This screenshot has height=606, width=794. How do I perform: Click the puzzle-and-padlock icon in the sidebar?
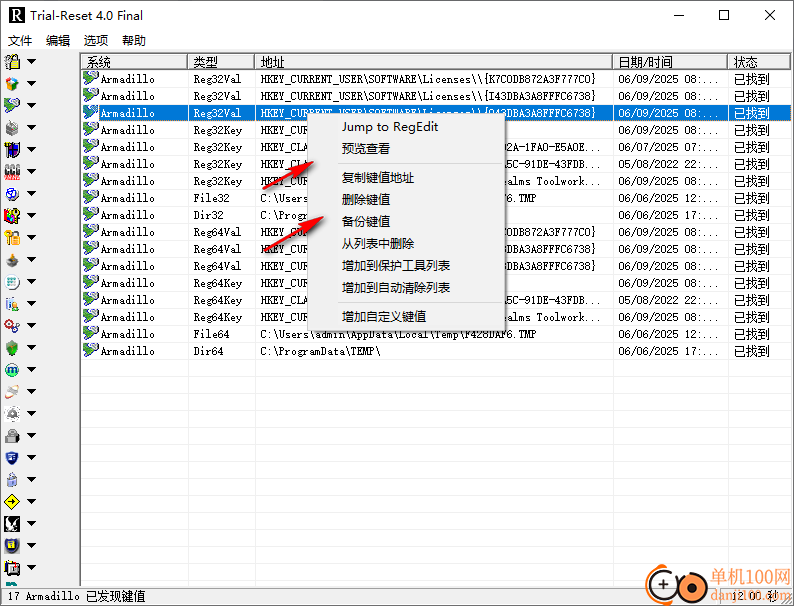tap(12, 62)
